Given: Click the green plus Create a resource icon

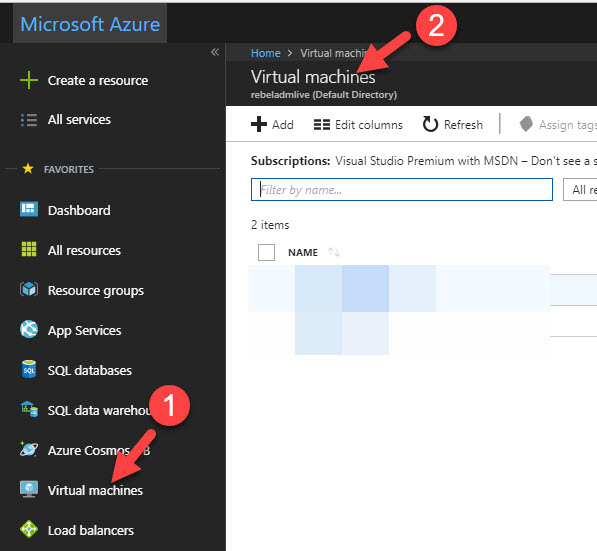Looking at the screenshot, I should (29, 80).
